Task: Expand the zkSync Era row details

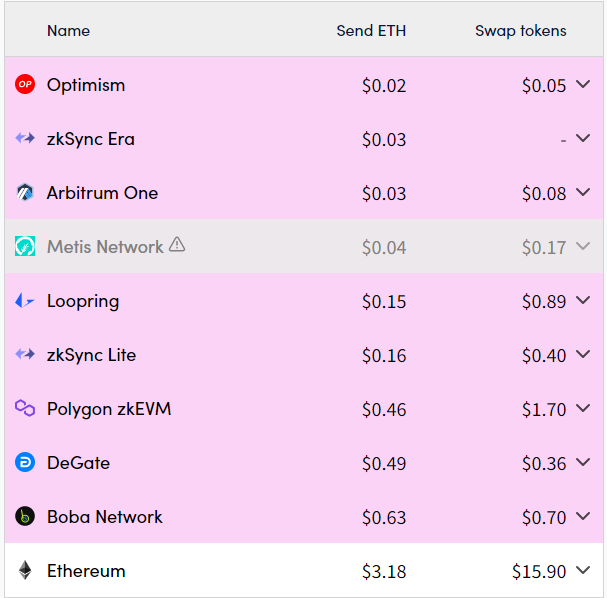Action: tap(583, 137)
